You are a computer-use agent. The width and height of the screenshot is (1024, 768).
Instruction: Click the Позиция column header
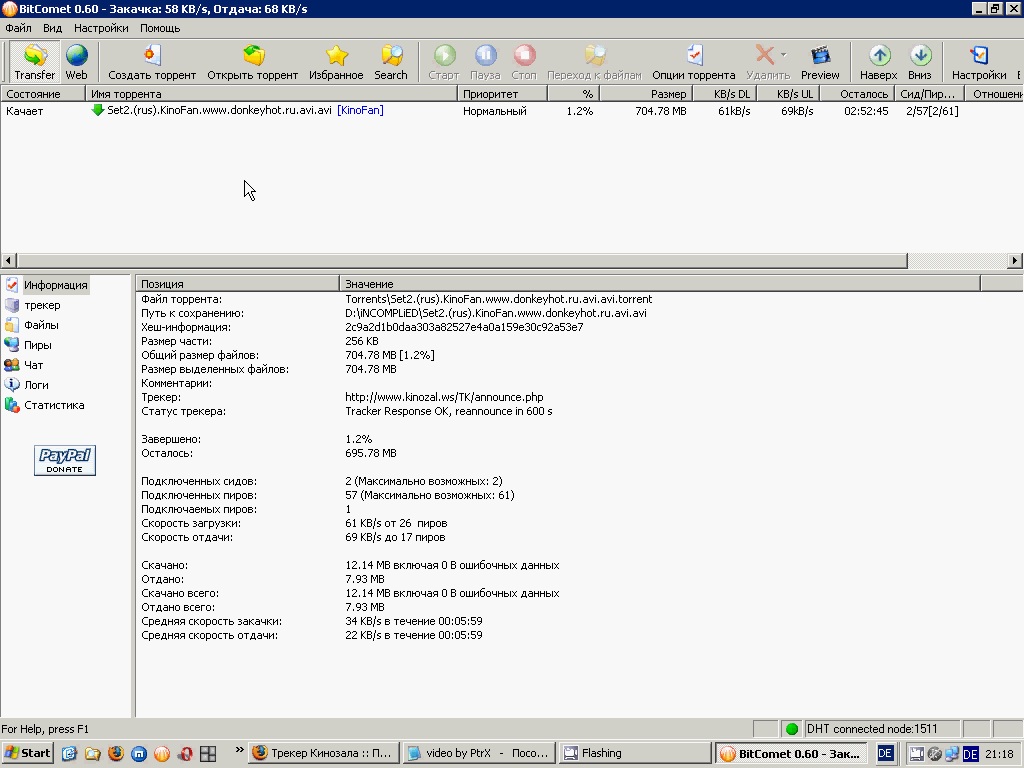pyautogui.click(x=238, y=284)
